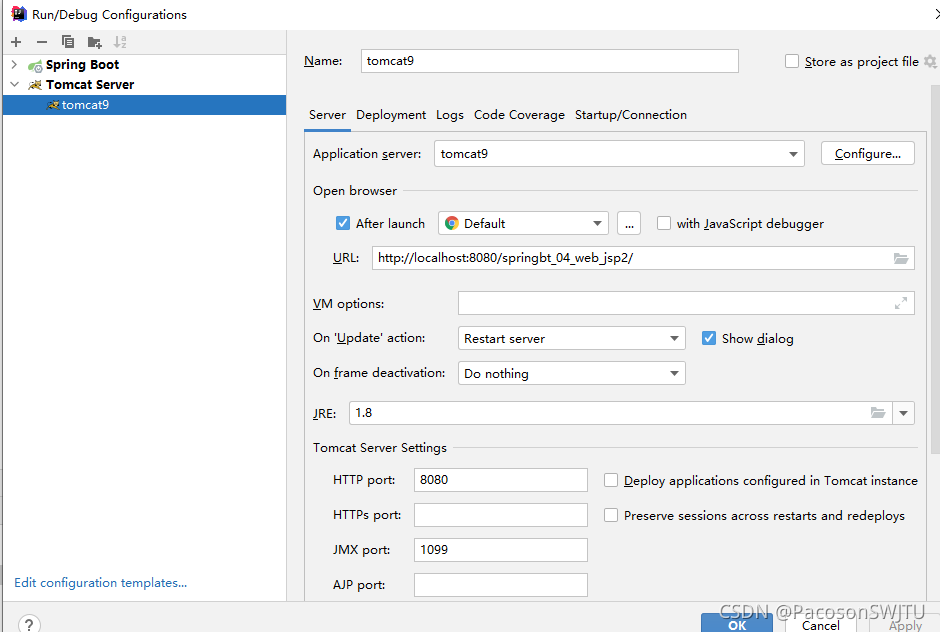The width and height of the screenshot is (940, 632).
Task: Click the URL field's folder browse icon
Action: [x=900, y=258]
